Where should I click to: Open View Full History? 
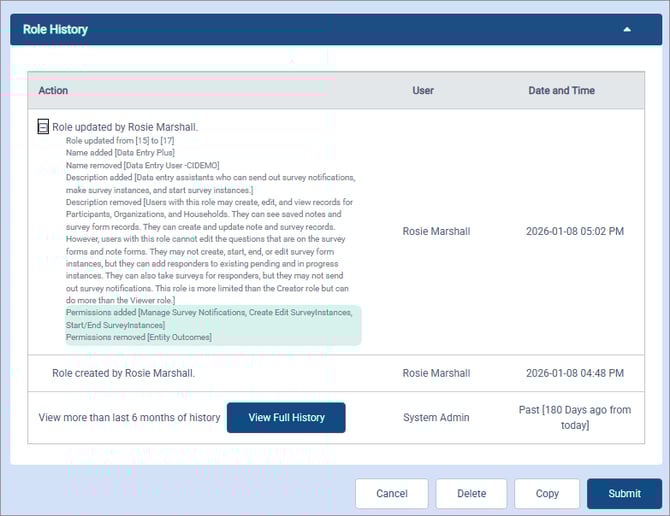[286, 417]
